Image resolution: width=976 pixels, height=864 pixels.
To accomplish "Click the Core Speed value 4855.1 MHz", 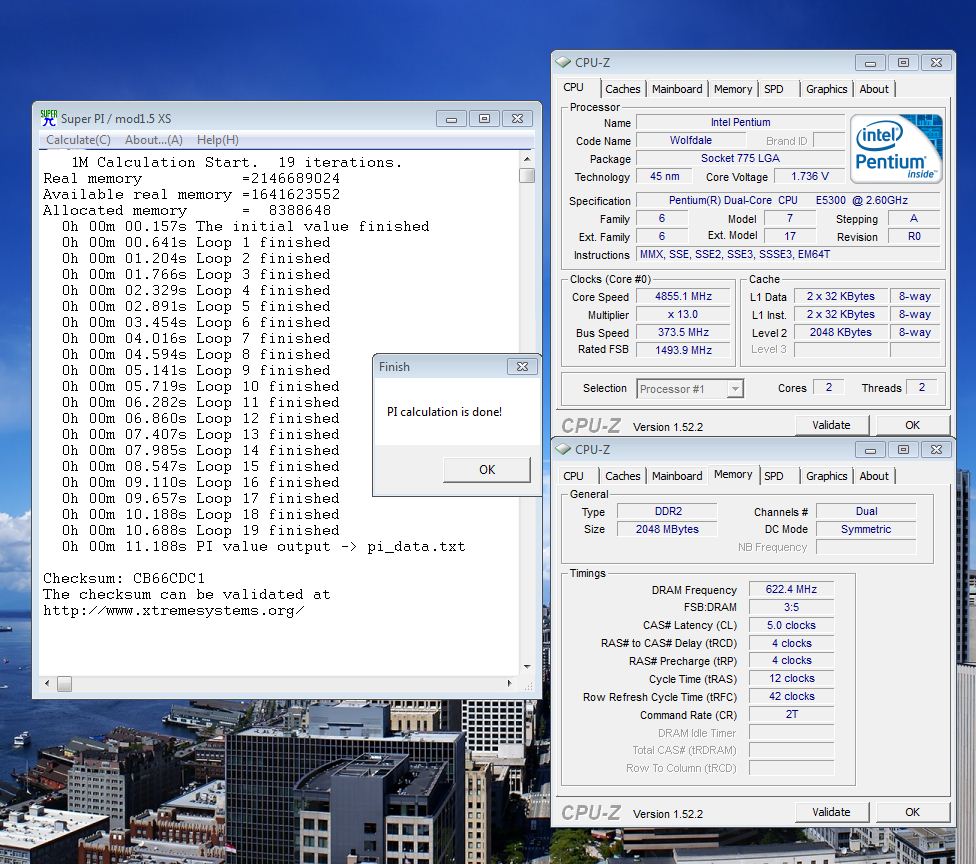I will pos(683,296).
